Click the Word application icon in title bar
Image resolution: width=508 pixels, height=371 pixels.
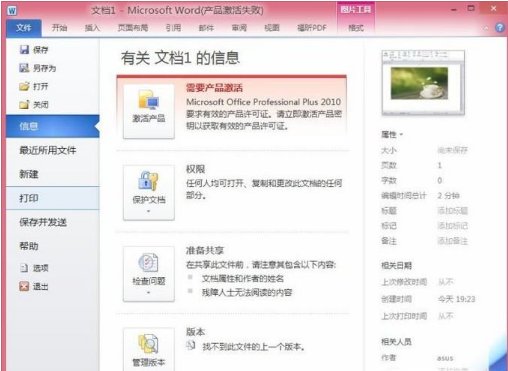click(x=12, y=11)
